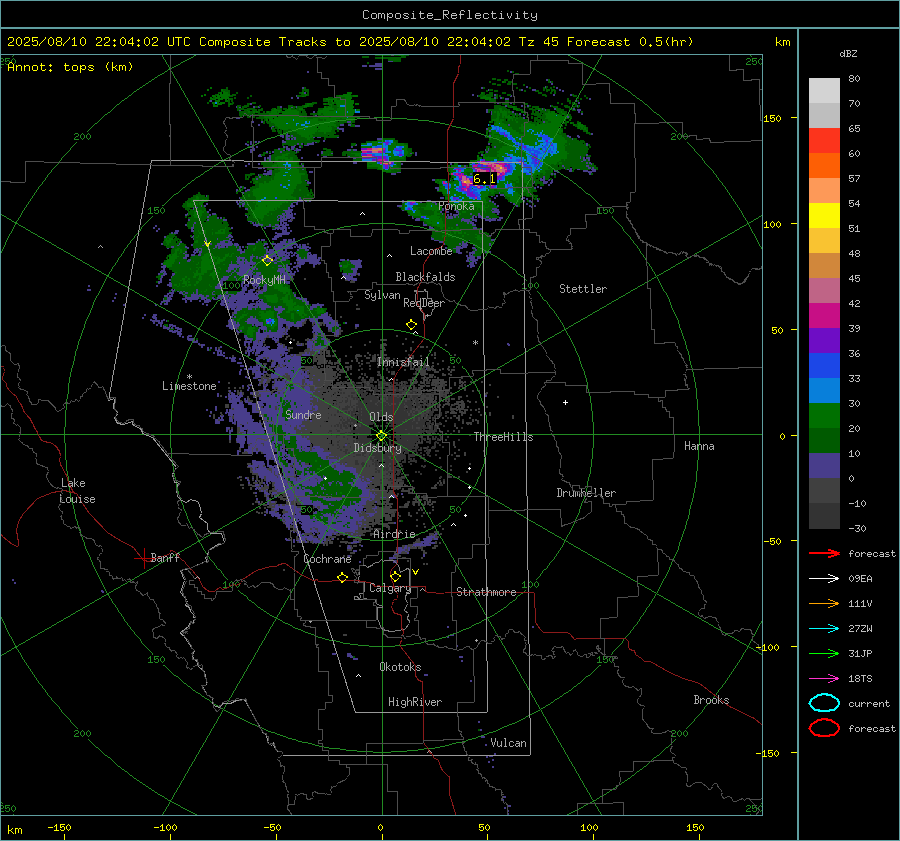The image size is (900, 841).
Task: Click the Olds city label
Action: click(x=381, y=417)
